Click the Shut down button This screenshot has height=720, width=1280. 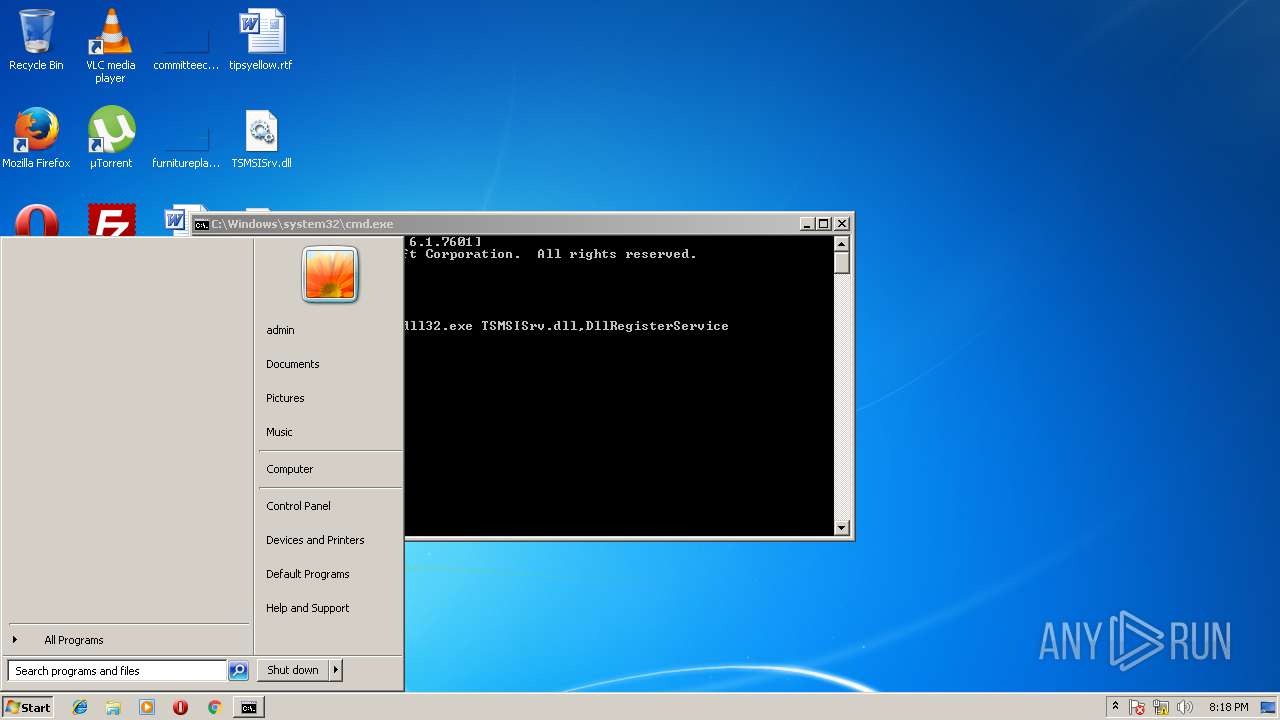293,670
